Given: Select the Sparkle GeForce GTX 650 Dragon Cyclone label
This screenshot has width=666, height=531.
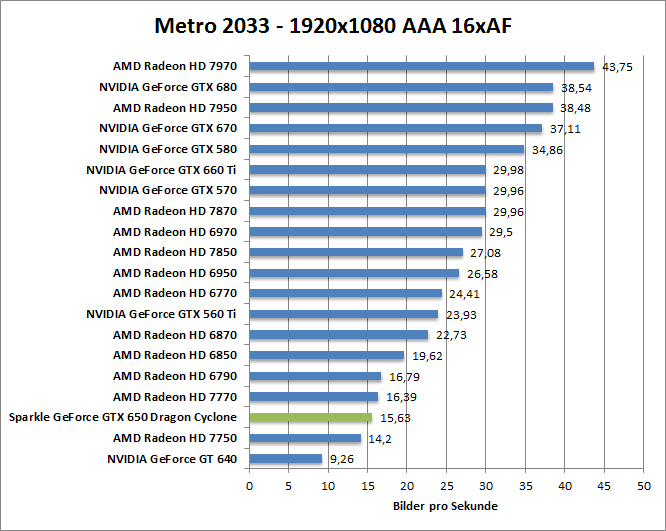Looking at the screenshot, I should click(123, 418).
